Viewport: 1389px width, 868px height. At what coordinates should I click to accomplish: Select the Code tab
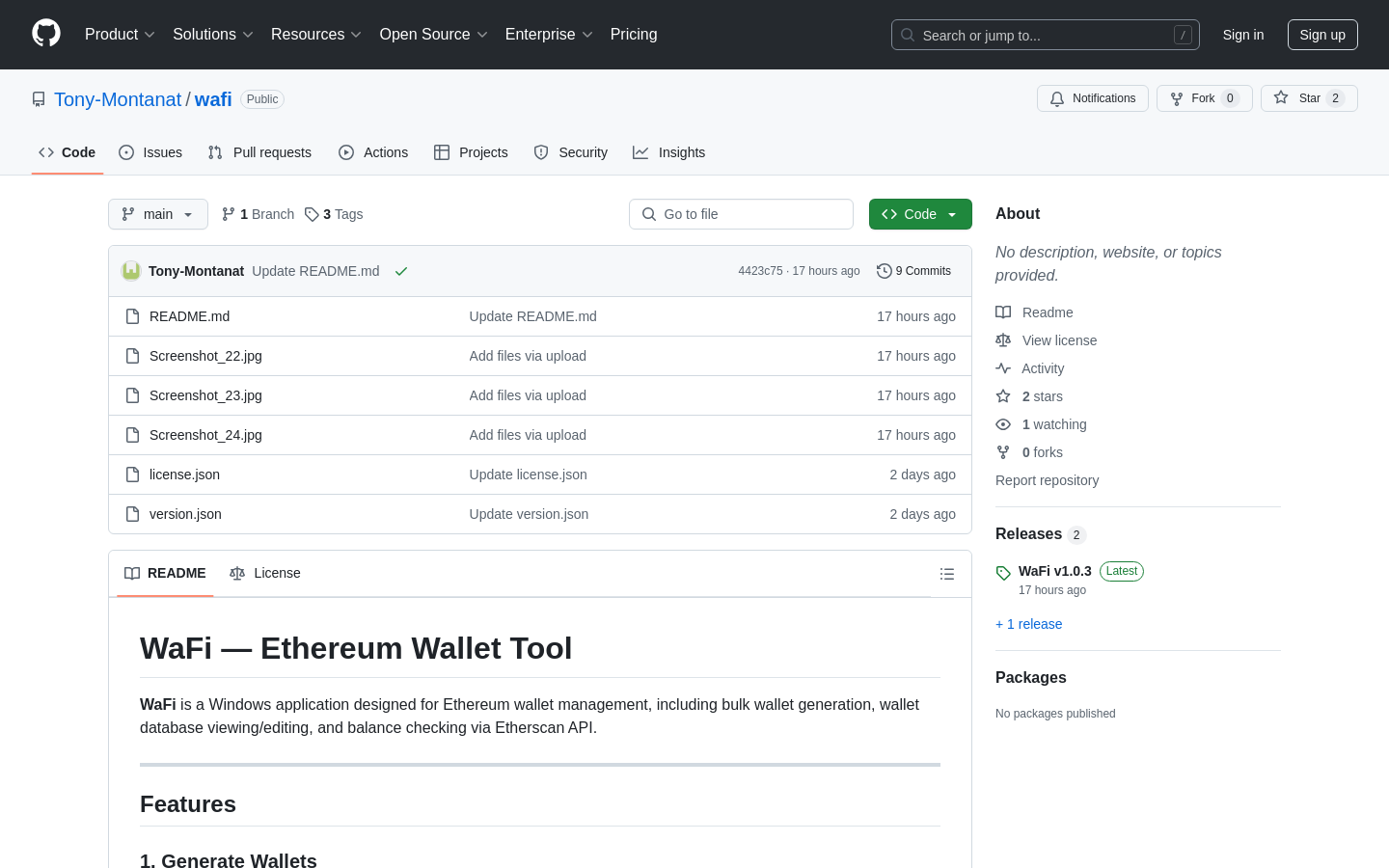[x=68, y=152]
